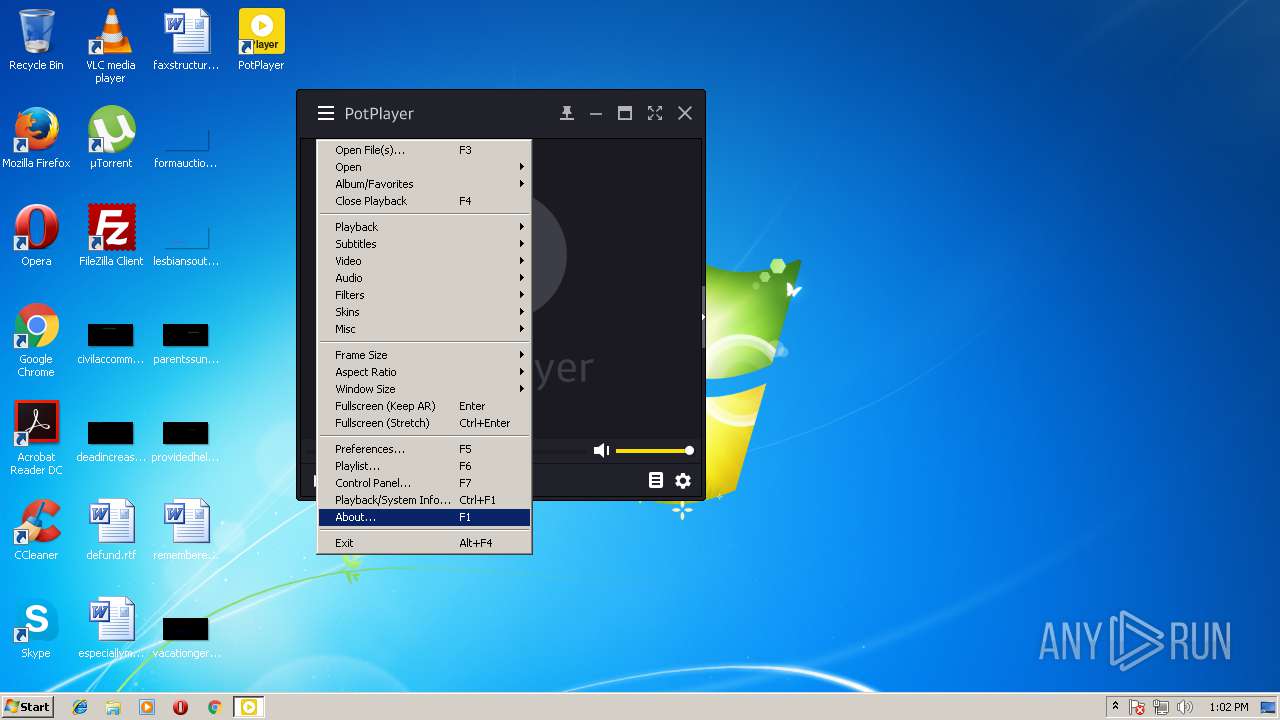
Task: Click the 1:02 PM taskbar clock
Action: 1228,707
